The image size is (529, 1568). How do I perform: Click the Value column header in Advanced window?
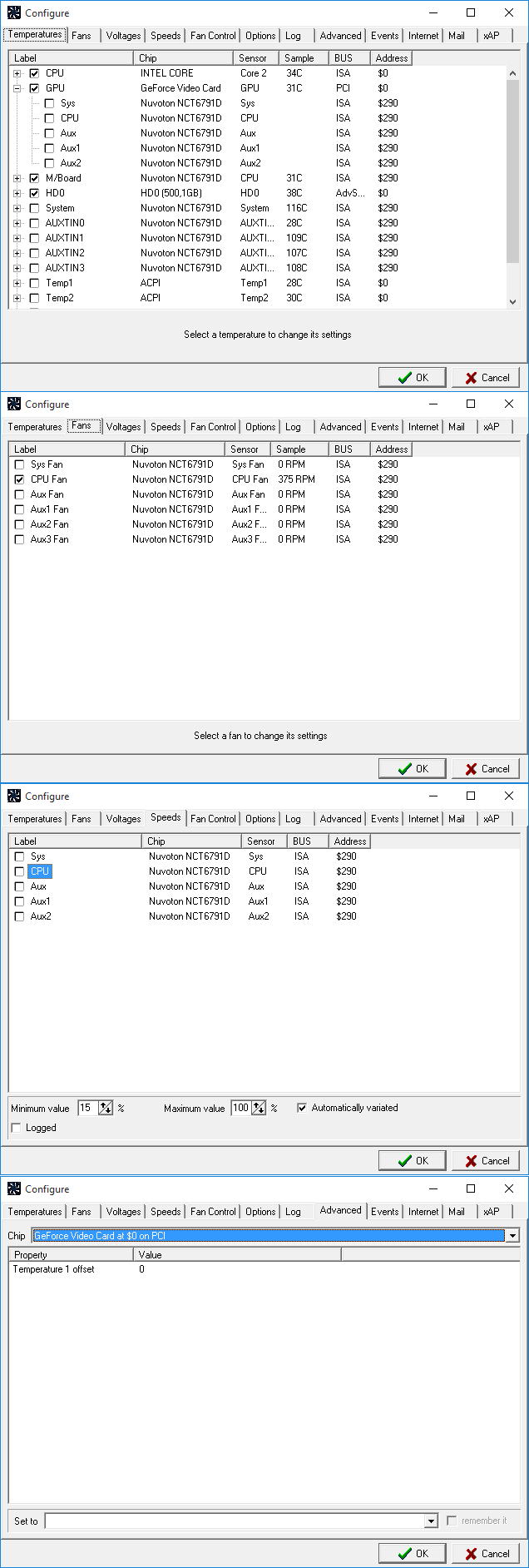(x=237, y=1255)
